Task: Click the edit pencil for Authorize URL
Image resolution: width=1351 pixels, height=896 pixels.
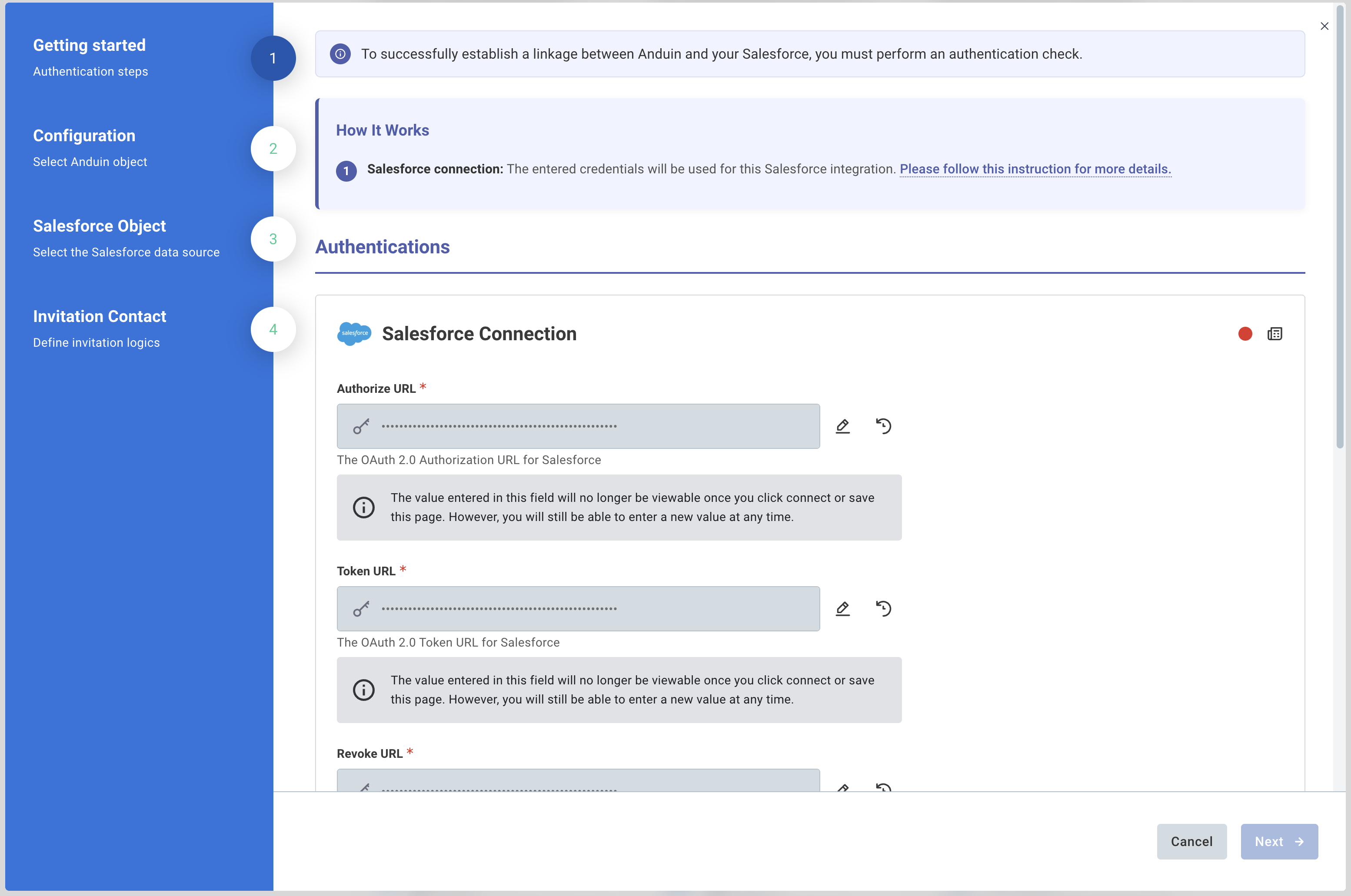Action: 842,426
